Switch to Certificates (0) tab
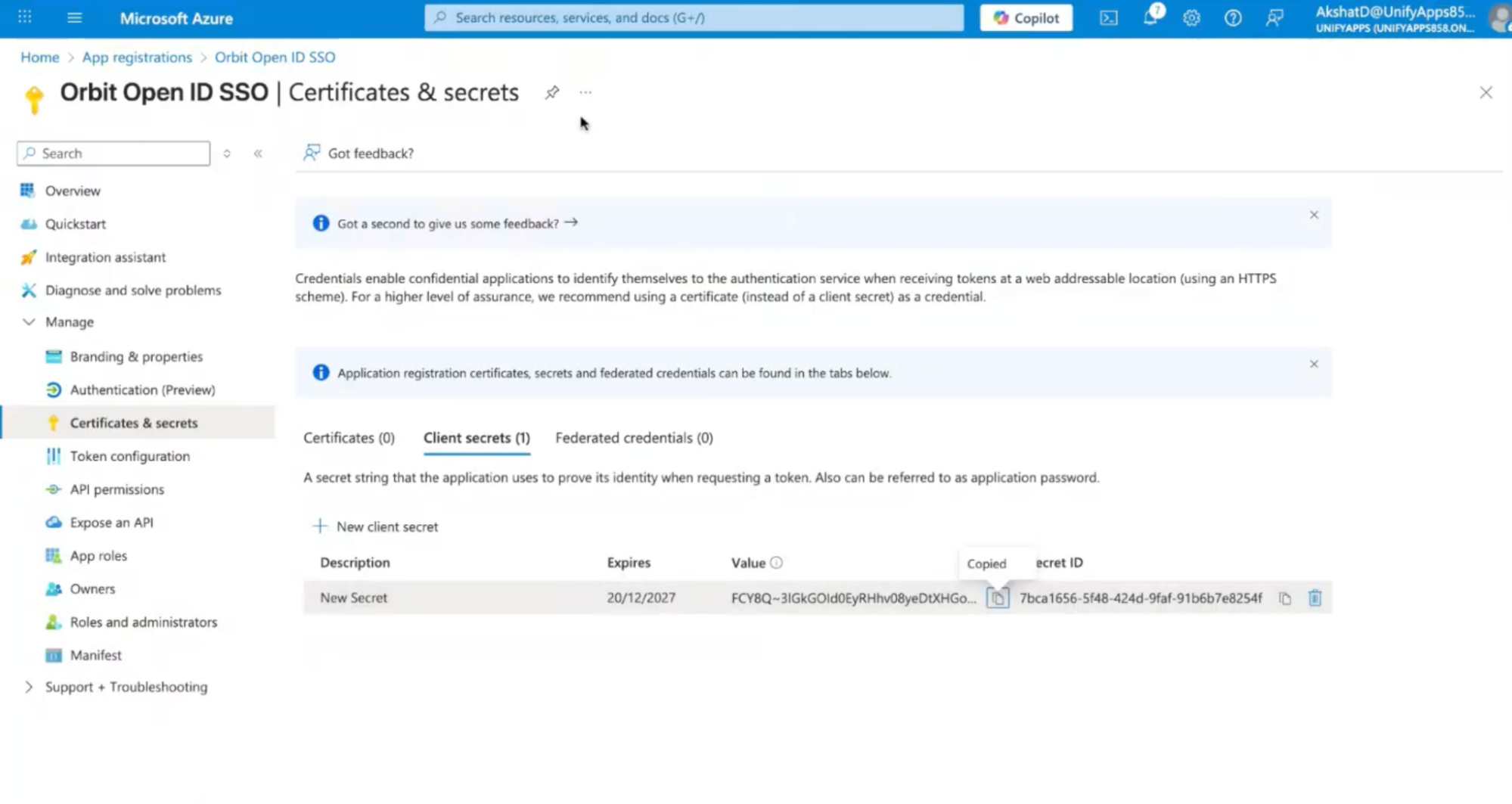The width and height of the screenshot is (1512, 804). (349, 438)
